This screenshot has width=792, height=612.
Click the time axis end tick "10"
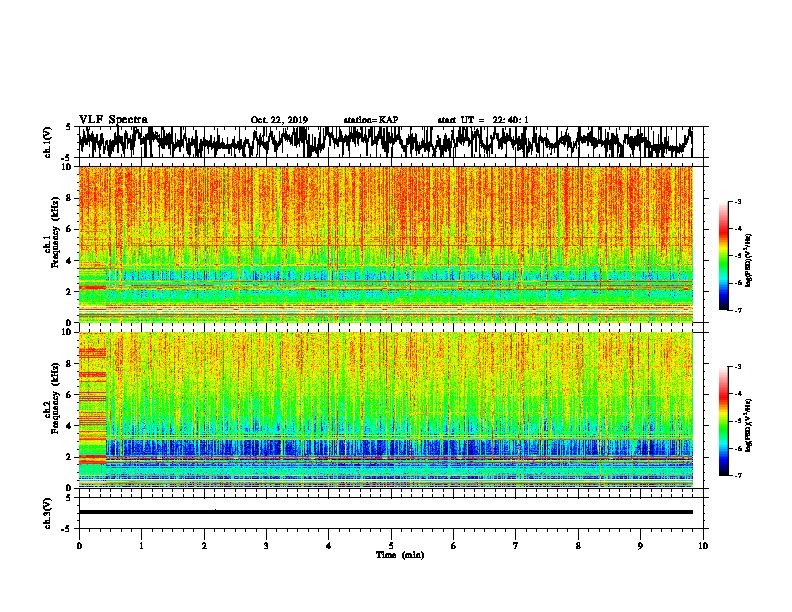703,546
